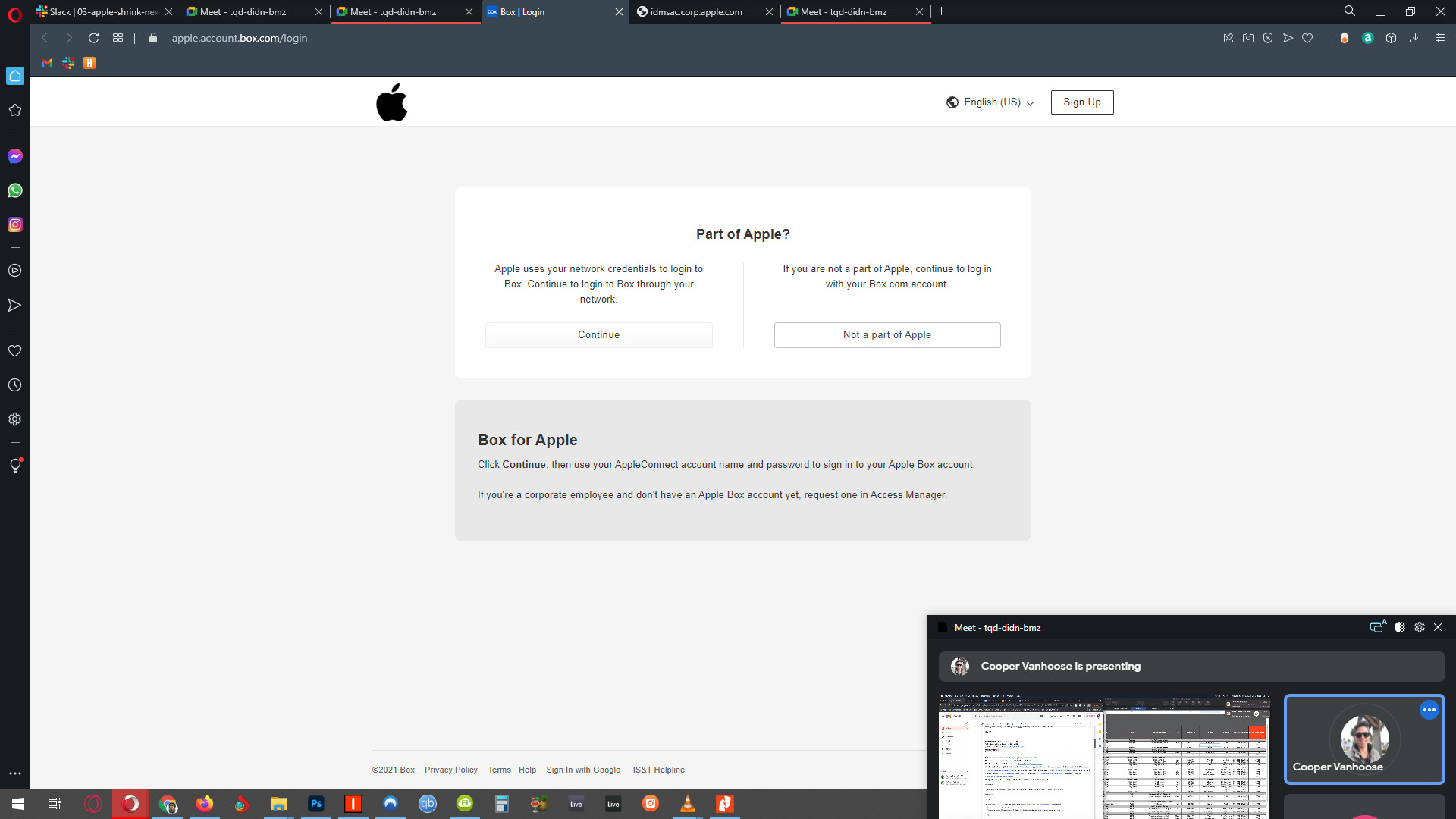
Task: Toggle the orange extension switch icon
Action: point(1345,38)
